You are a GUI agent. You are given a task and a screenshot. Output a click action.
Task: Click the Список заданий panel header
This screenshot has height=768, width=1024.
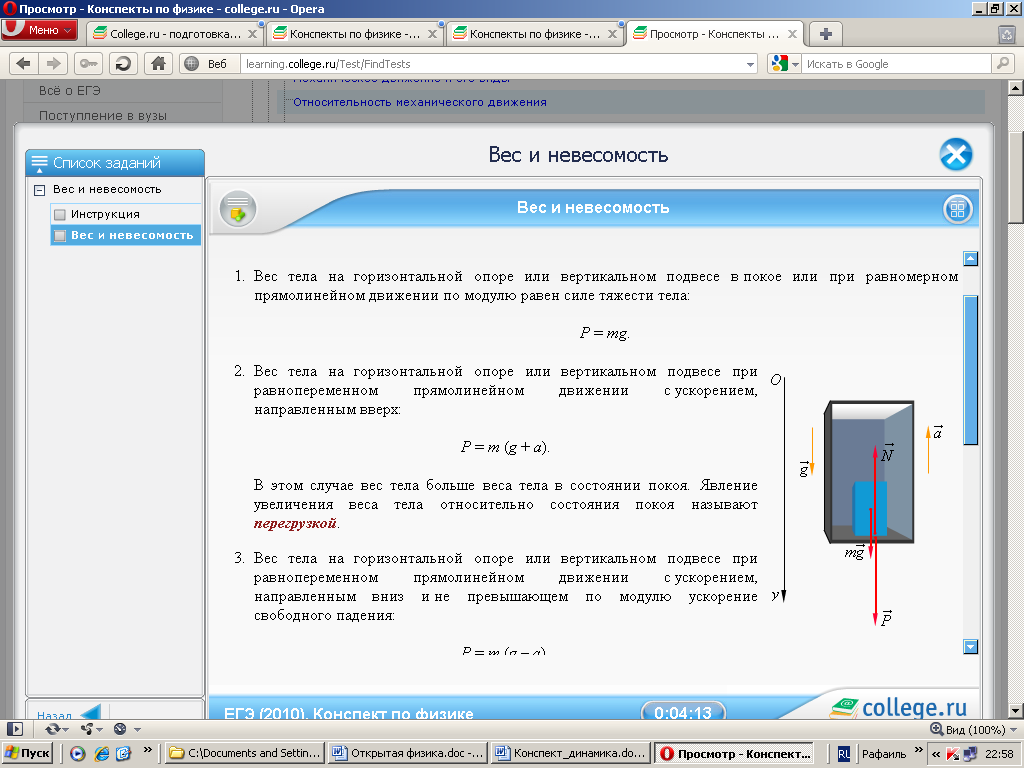(x=115, y=163)
